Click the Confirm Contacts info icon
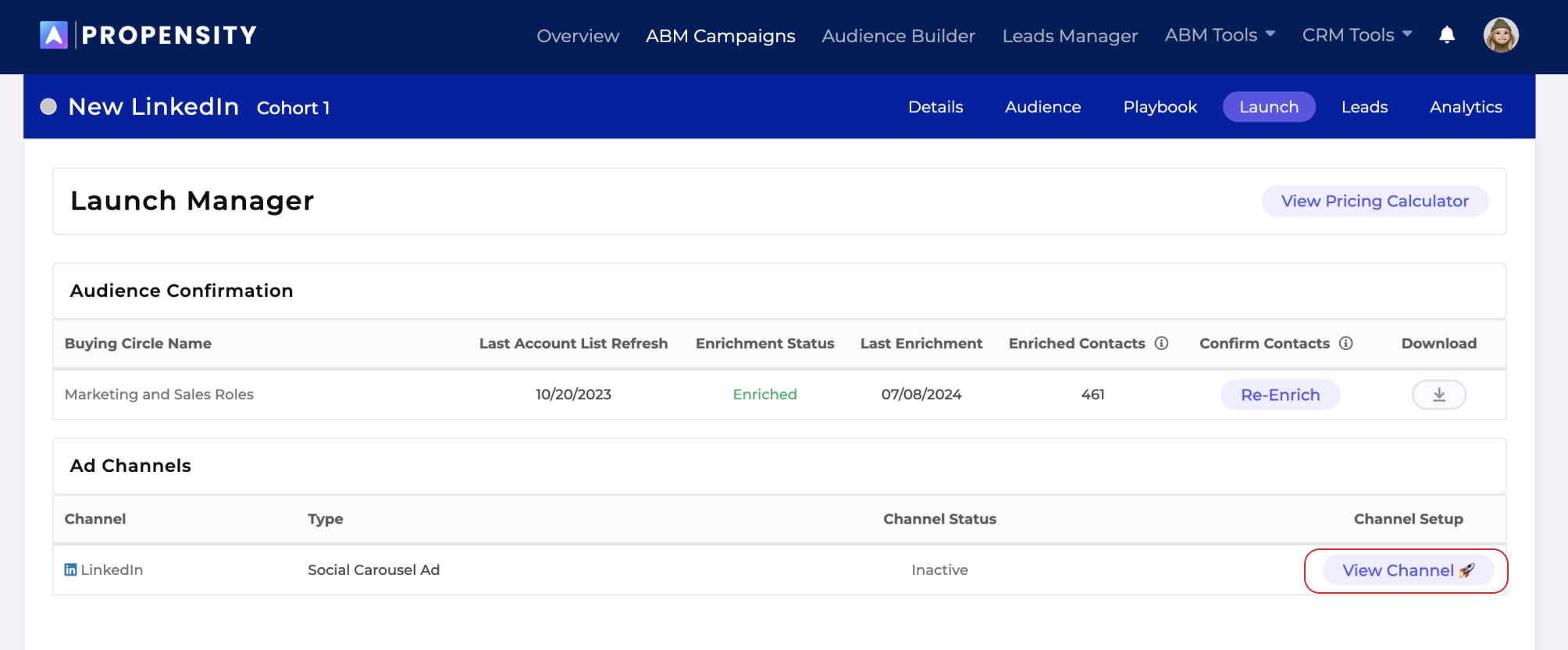1568x650 pixels. [1346, 343]
